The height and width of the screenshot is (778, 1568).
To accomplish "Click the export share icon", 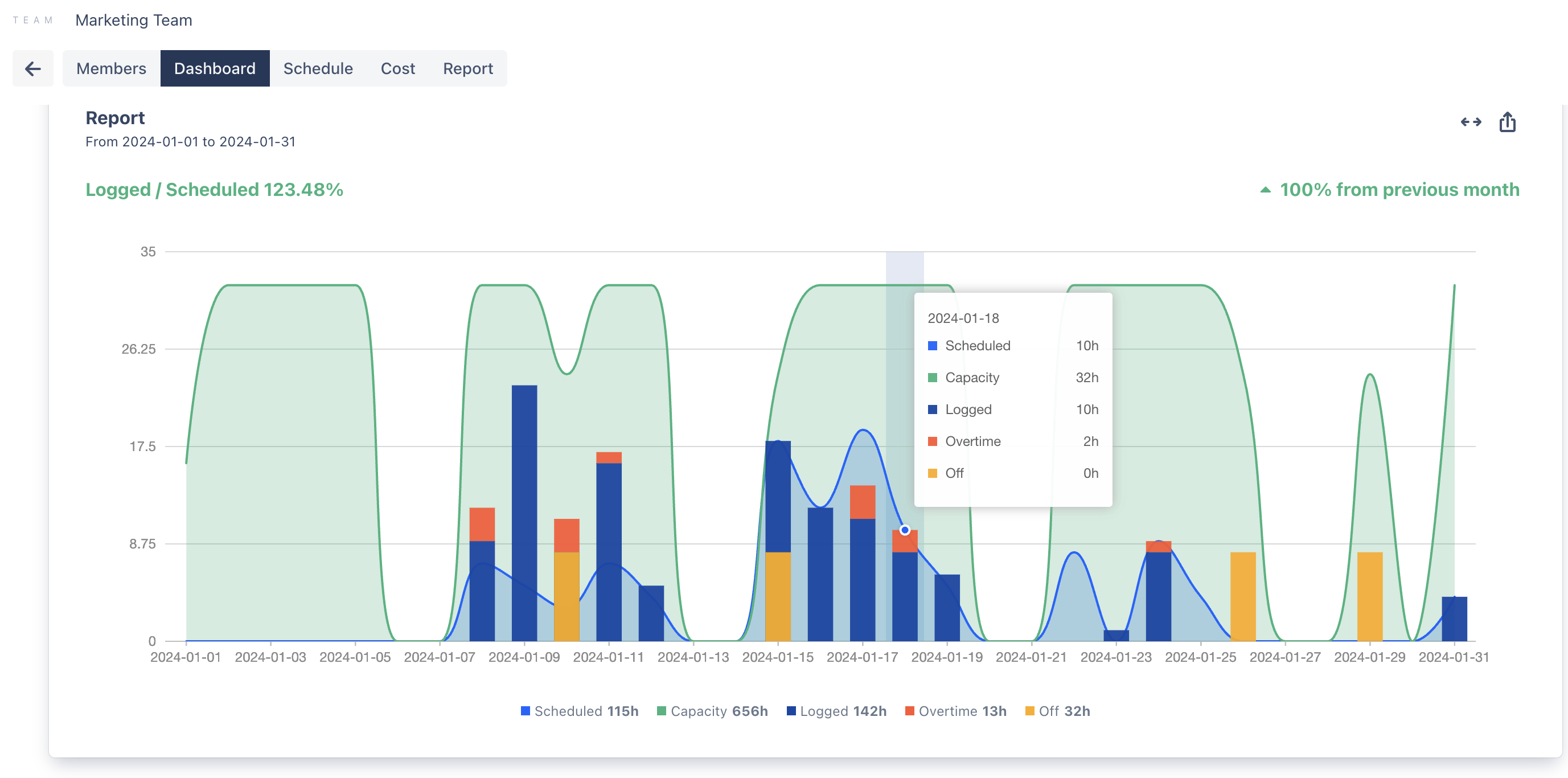I will click(x=1507, y=122).
